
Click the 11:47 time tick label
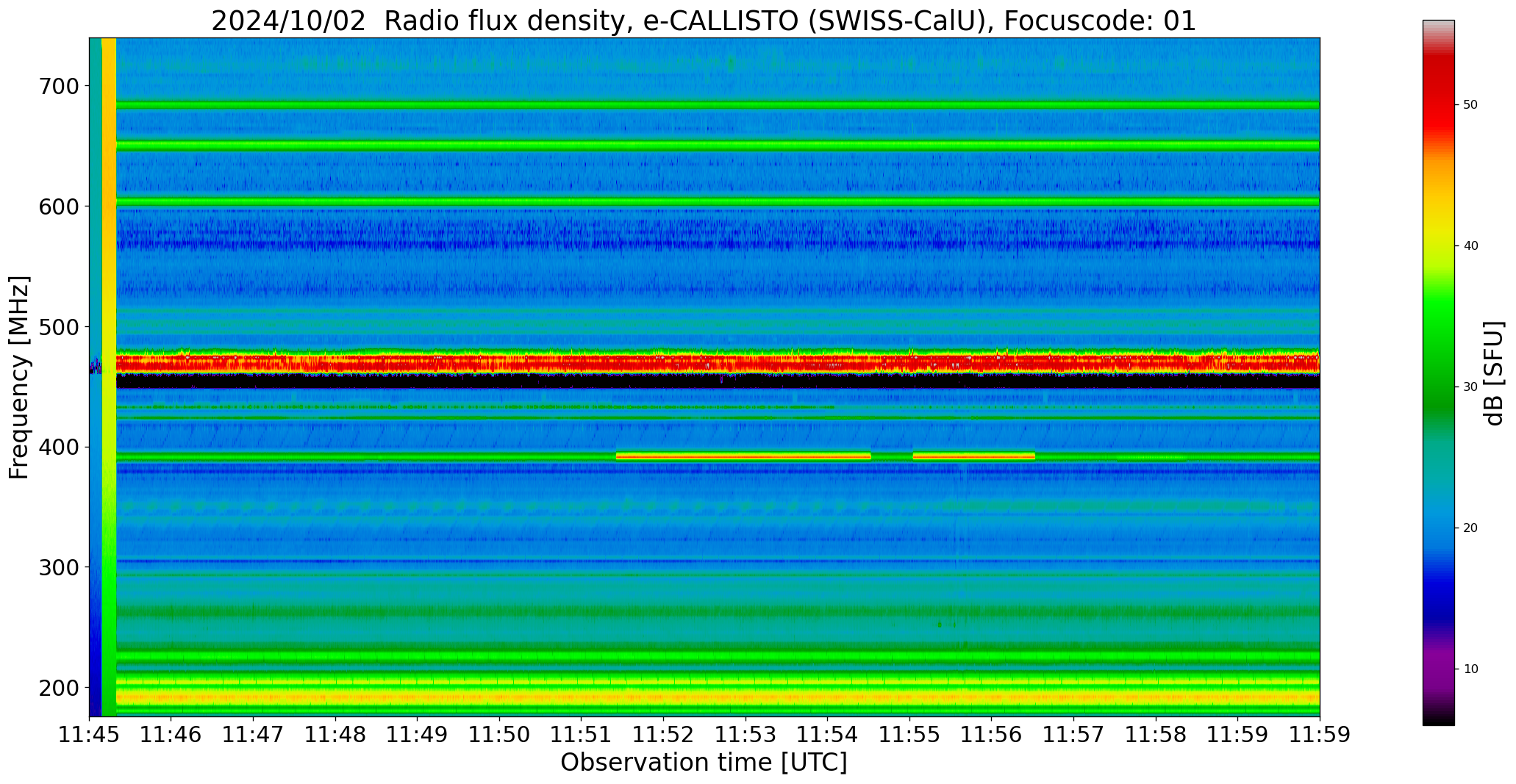(x=254, y=735)
